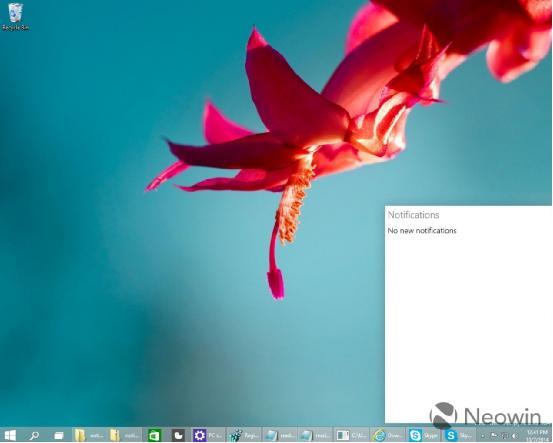Switch to the second File Explorer folder window
This screenshot has width=553, height=443.
pyautogui.click(x=124, y=435)
